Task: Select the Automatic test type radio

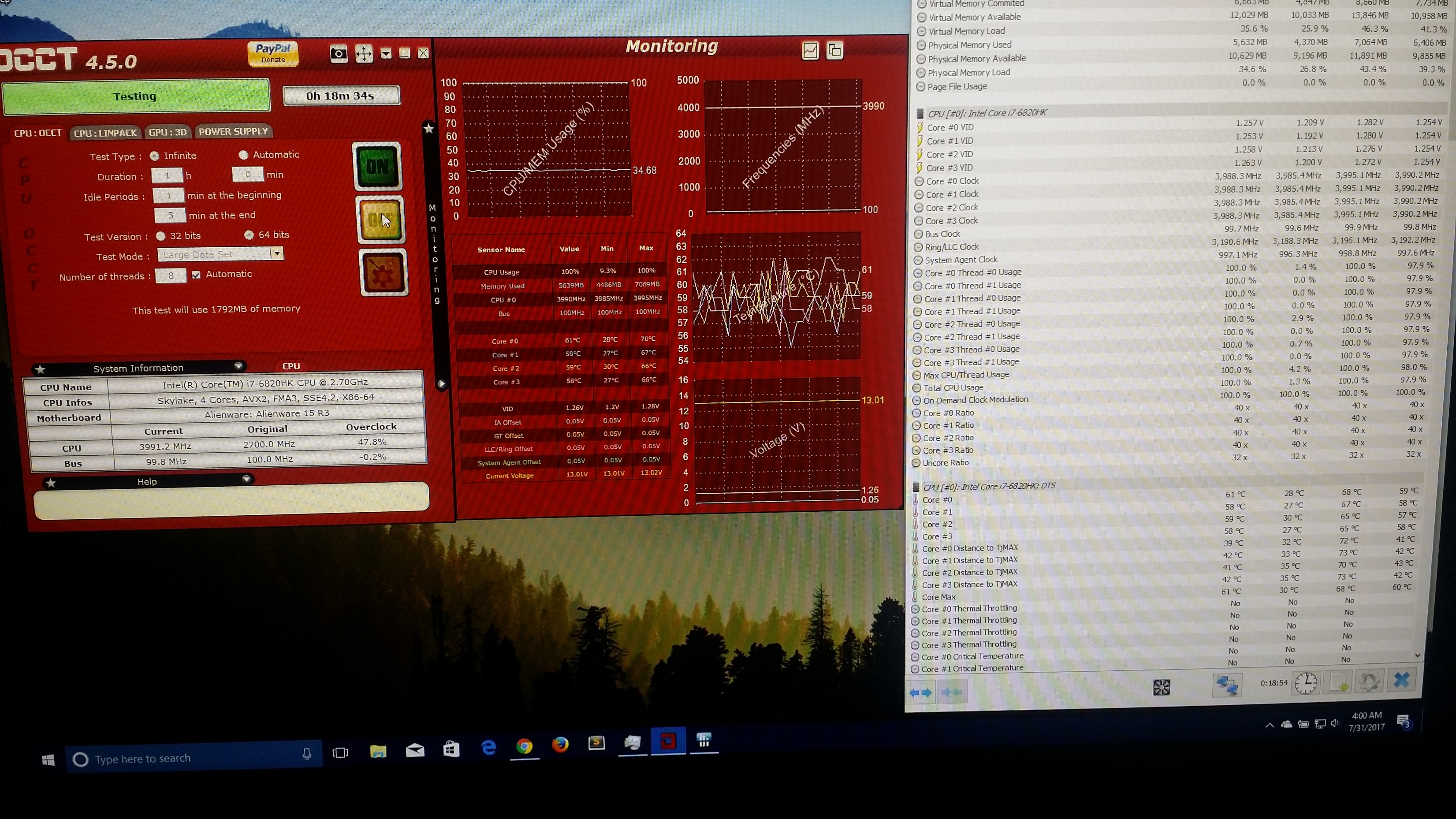Action: 243,155
